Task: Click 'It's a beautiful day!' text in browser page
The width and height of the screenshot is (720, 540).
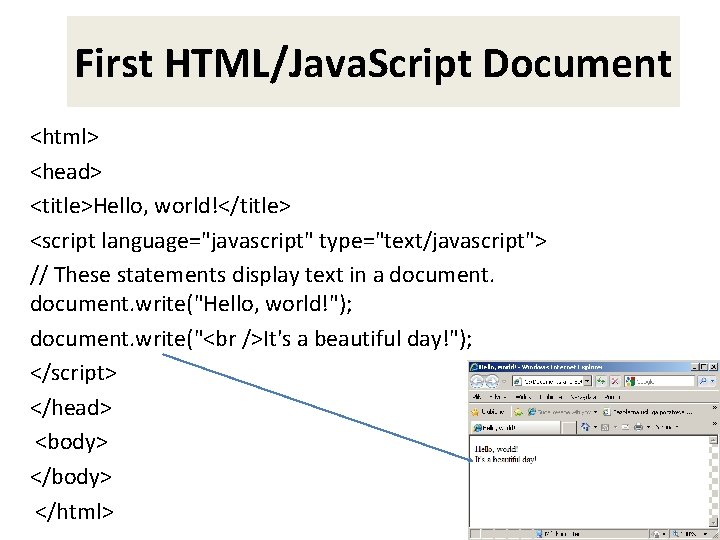Action: (x=505, y=459)
